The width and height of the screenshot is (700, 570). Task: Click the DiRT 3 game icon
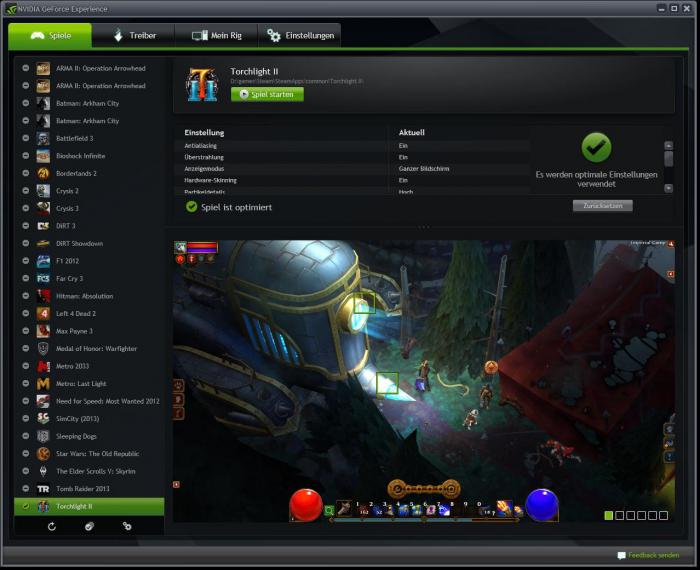pos(43,226)
